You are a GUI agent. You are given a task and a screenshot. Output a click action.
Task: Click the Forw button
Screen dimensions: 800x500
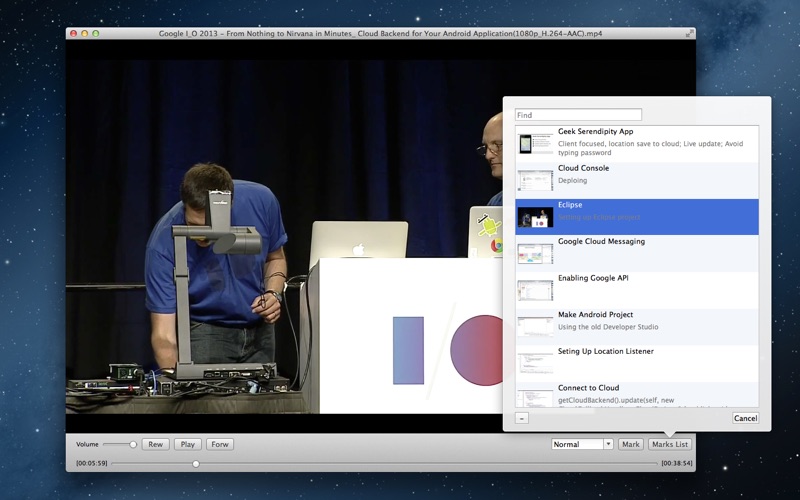point(220,444)
